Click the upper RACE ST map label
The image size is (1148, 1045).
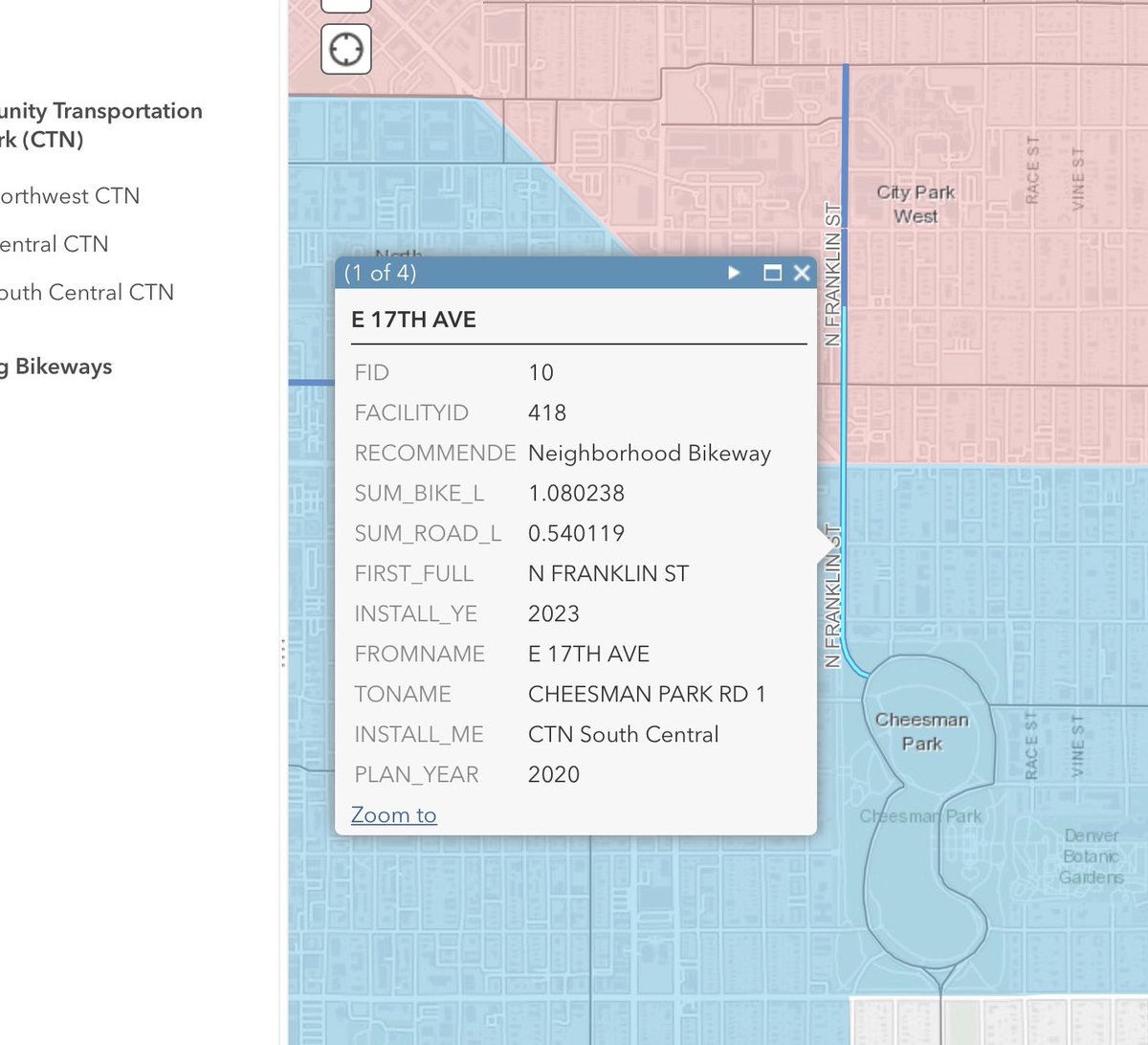click(1032, 169)
